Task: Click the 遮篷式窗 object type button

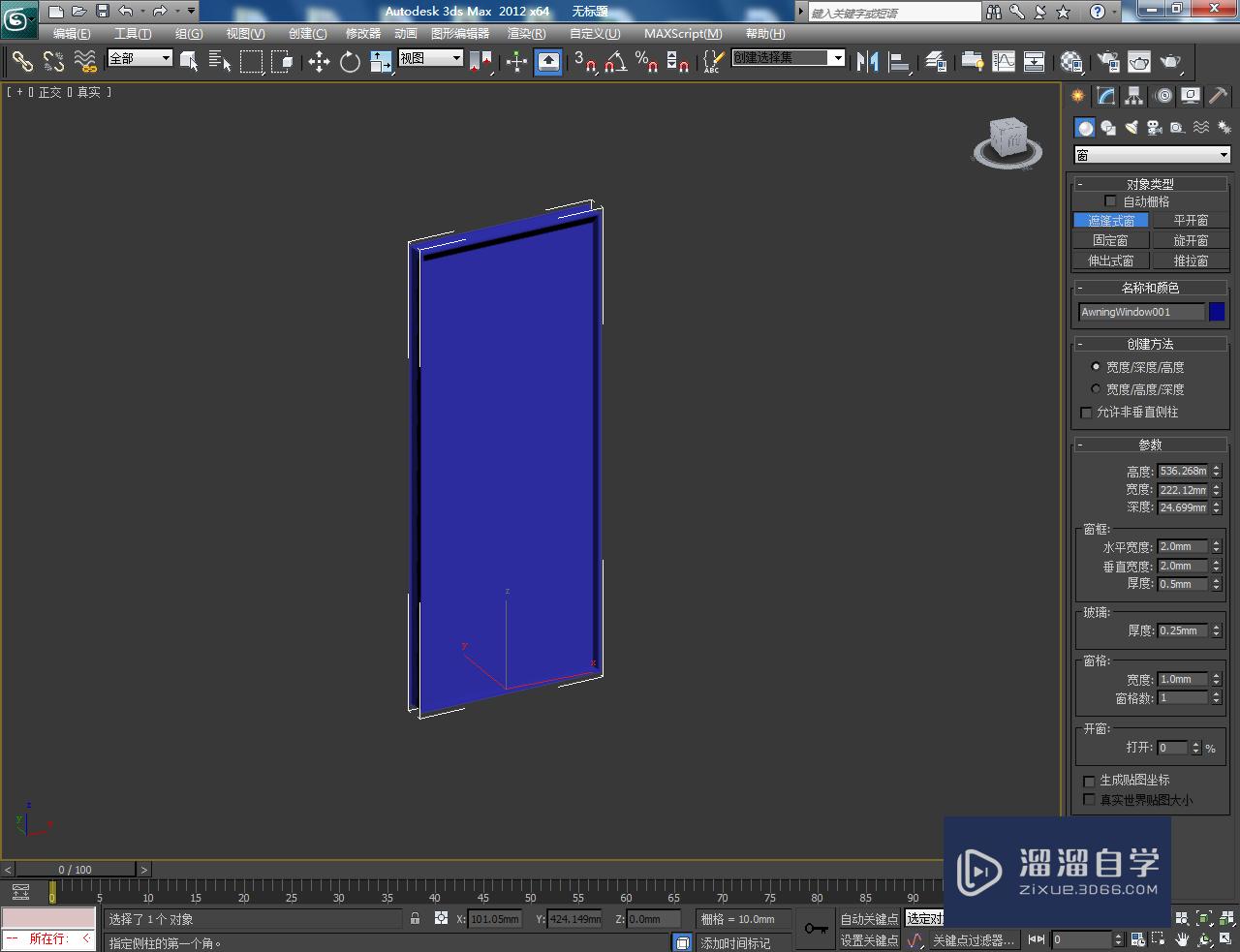Action: [x=1111, y=221]
